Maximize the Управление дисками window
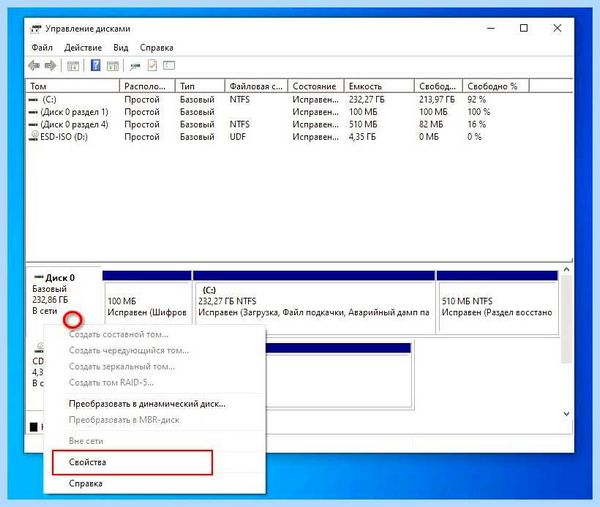600x507 pixels. coord(523,28)
